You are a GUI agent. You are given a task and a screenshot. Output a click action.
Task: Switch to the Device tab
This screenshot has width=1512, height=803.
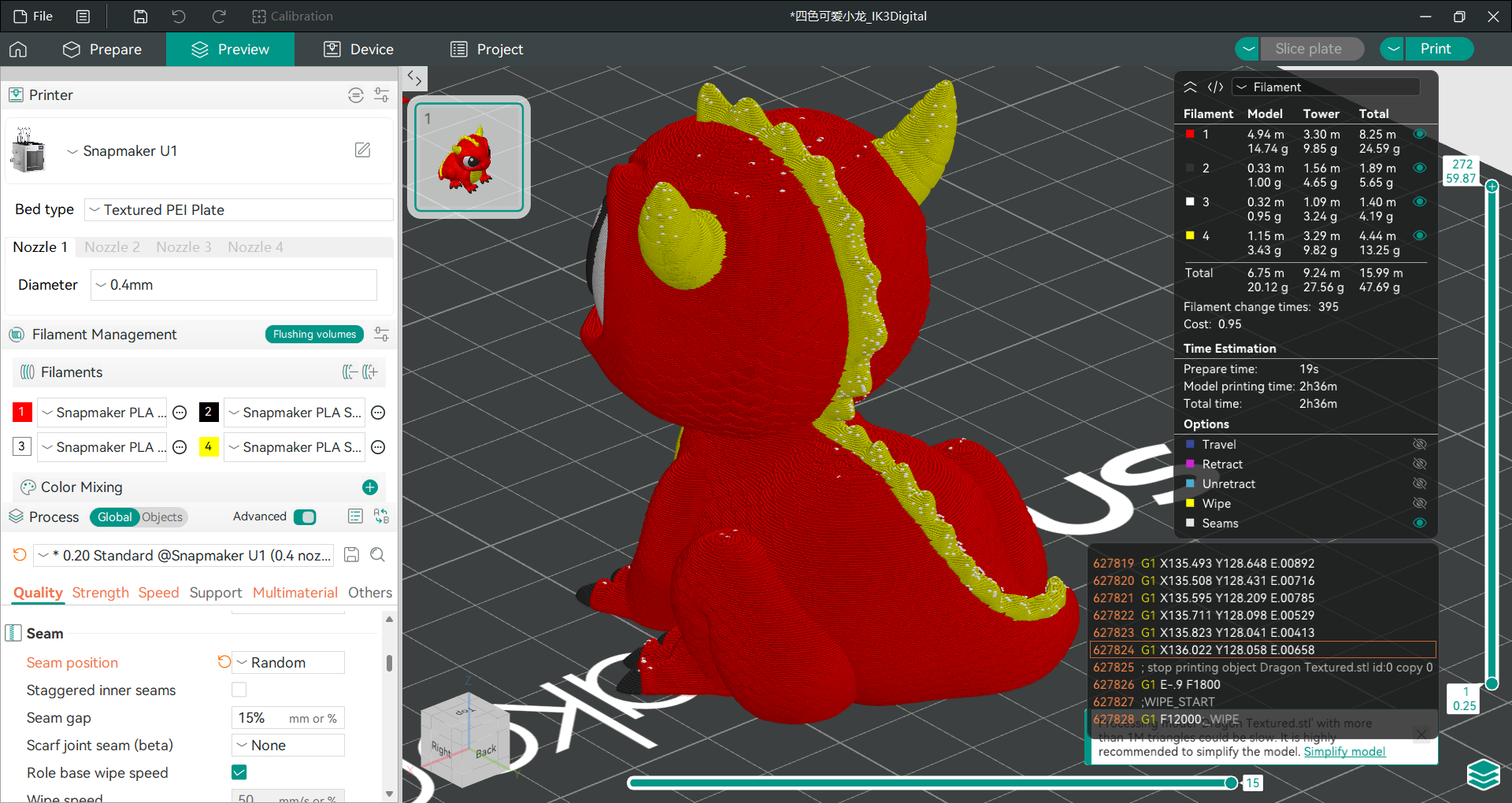click(359, 50)
